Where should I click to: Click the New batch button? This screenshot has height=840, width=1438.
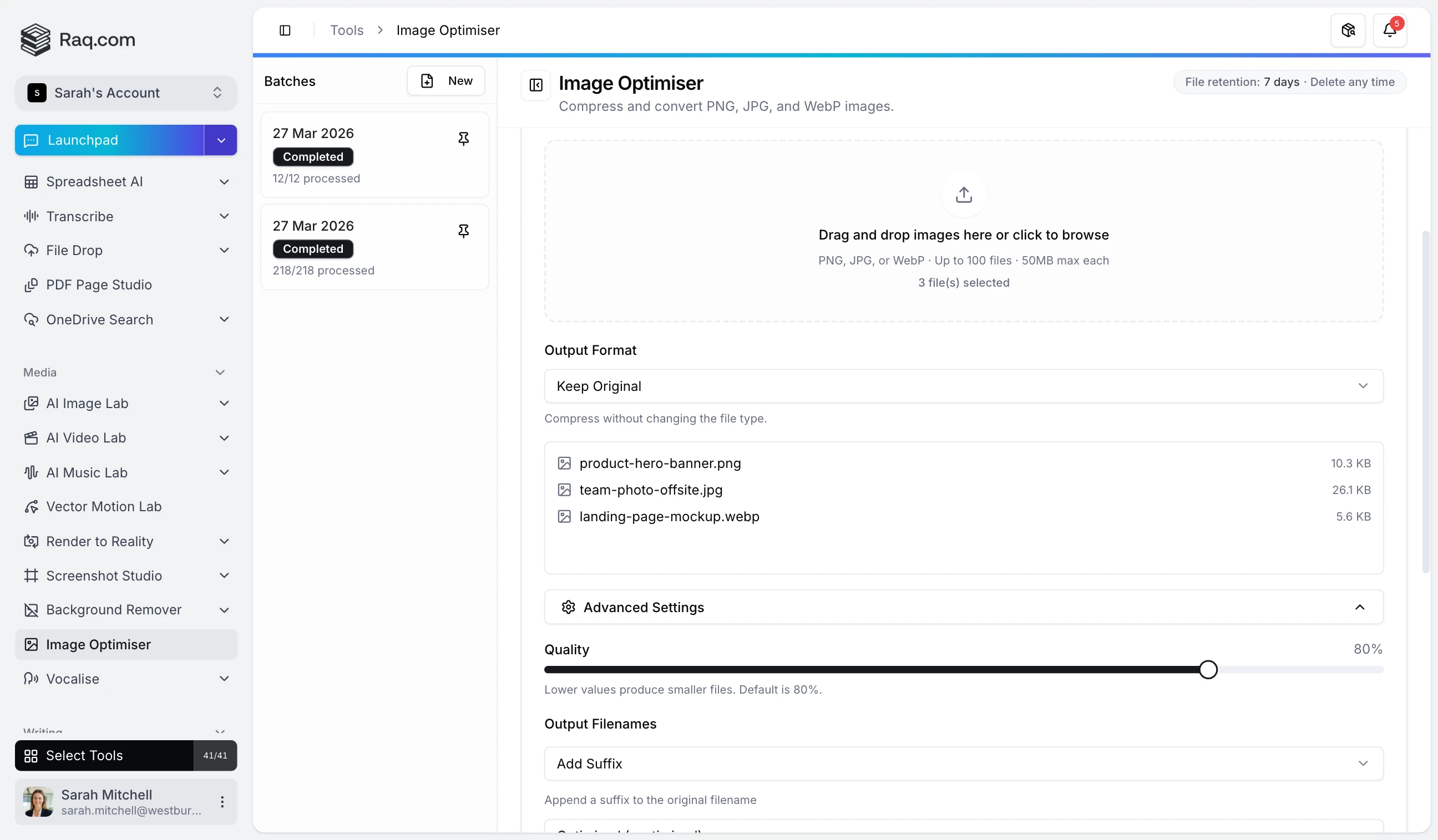point(446,80)
